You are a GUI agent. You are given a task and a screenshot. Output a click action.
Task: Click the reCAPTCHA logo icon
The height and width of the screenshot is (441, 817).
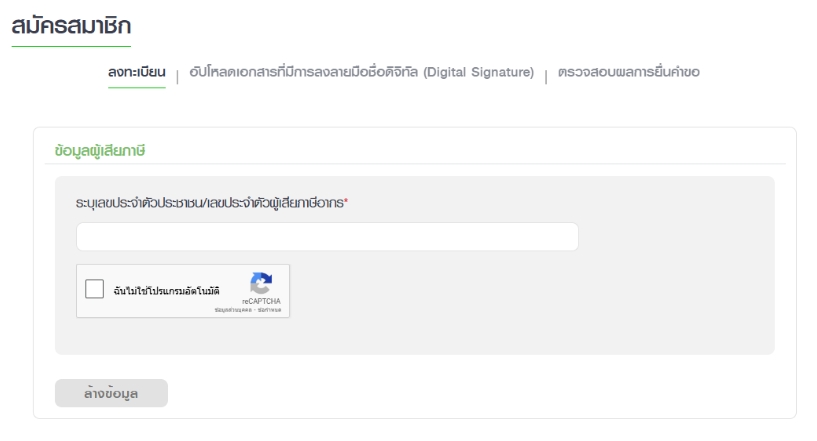[260, 282]
